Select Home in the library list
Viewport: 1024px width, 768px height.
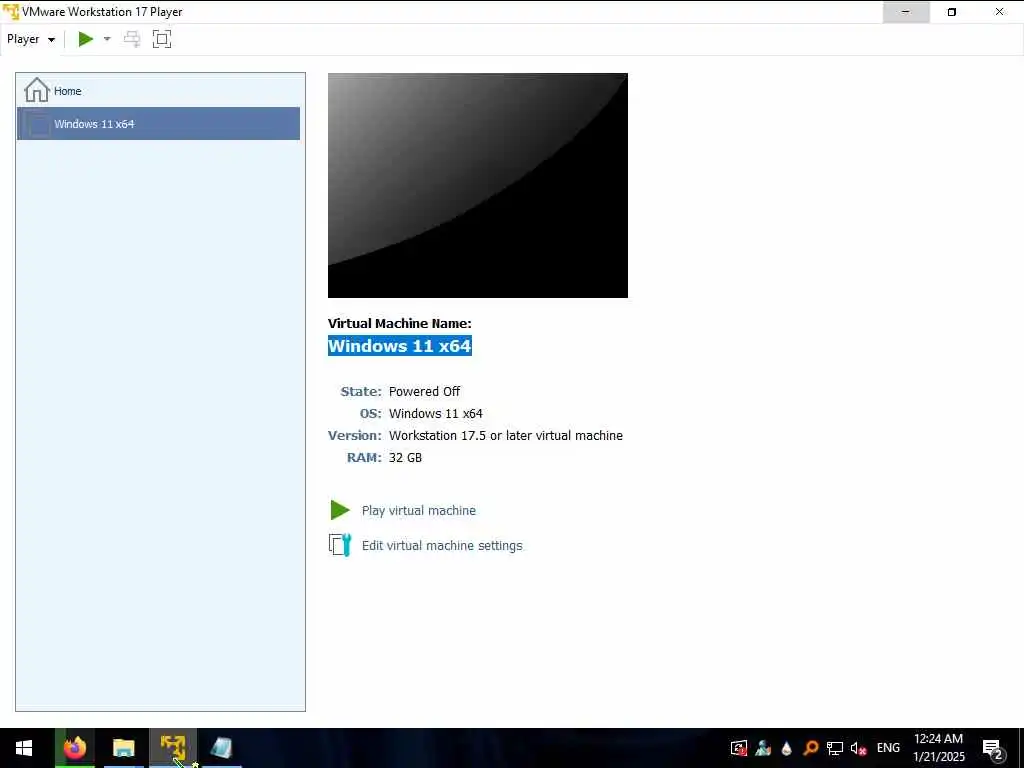click(x=158, y=91)
